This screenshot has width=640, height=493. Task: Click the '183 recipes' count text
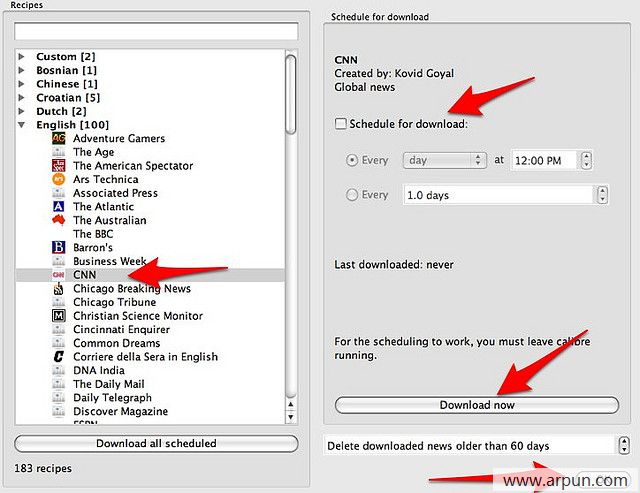click(43, 468)
